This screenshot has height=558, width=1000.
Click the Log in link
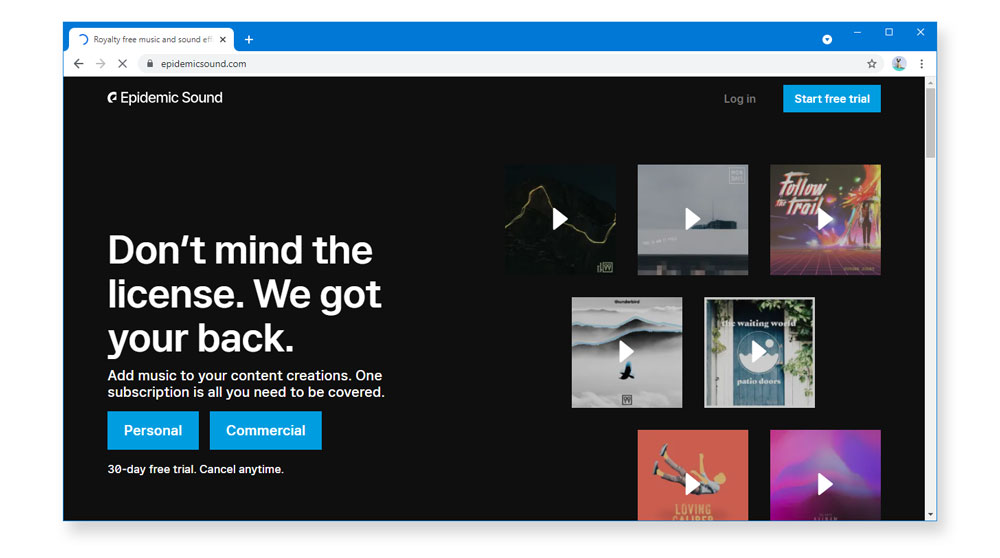(740, 99)
